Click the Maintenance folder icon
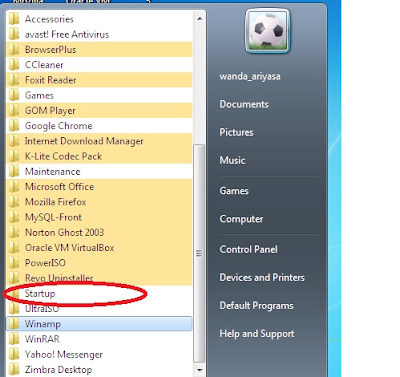The image size is (400, 377). click(14, 172)
